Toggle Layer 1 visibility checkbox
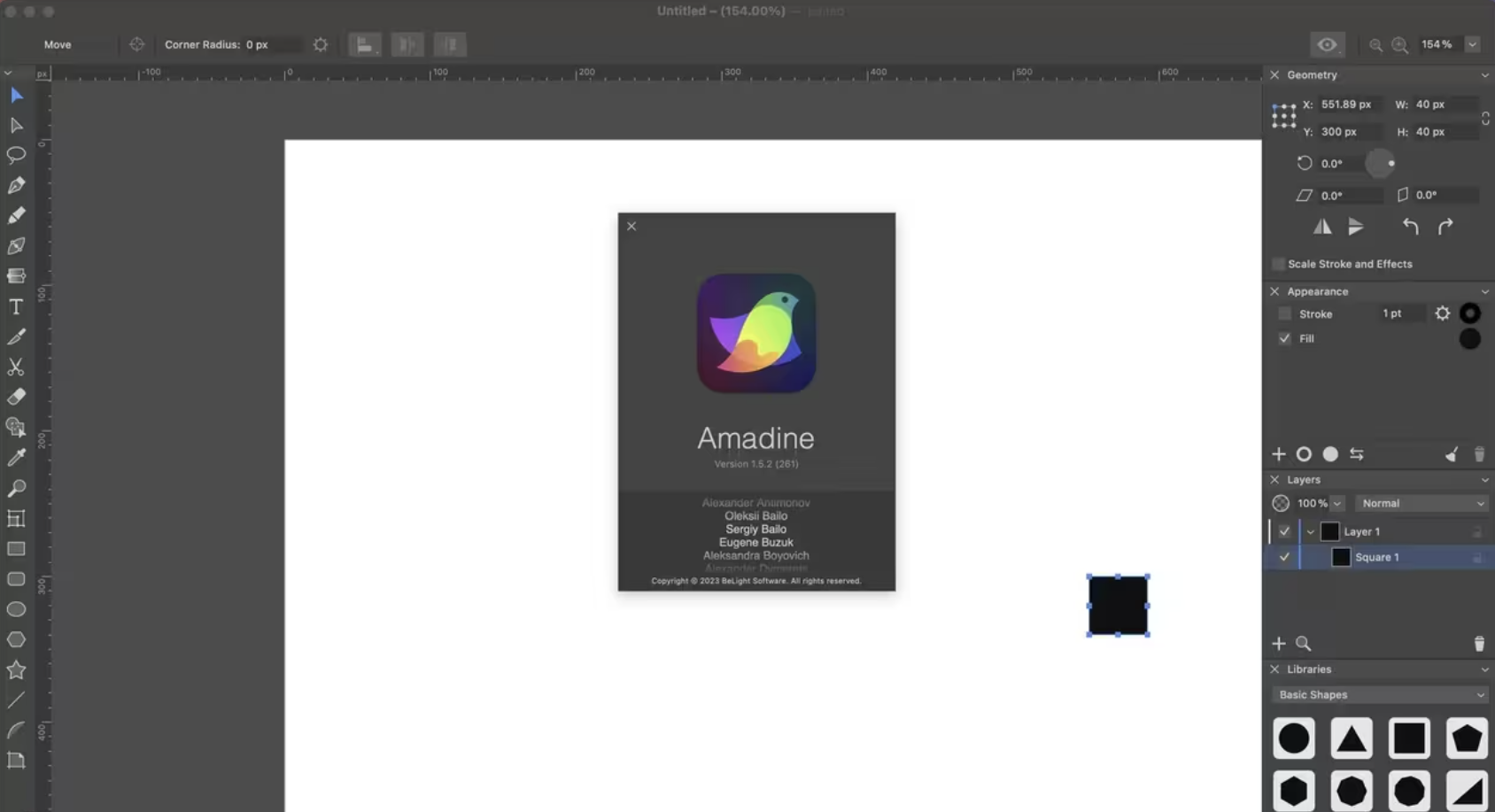Screen dimensions: 1495x812 pyautogui.click(x=1284, y=531)
